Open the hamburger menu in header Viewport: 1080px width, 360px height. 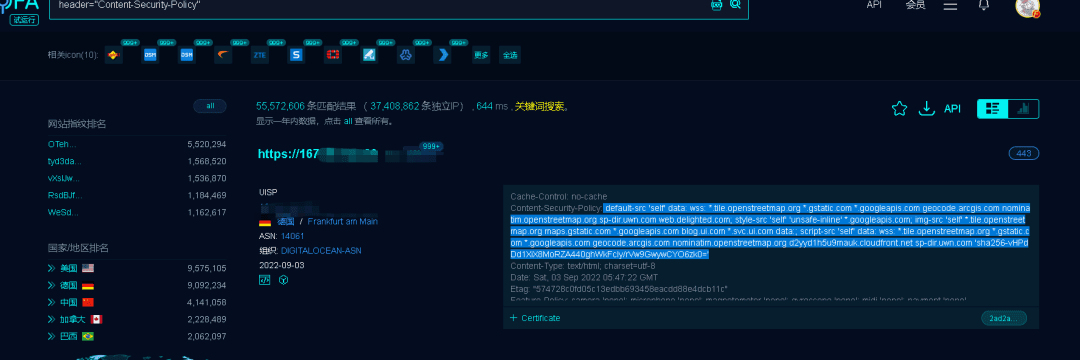951,6
